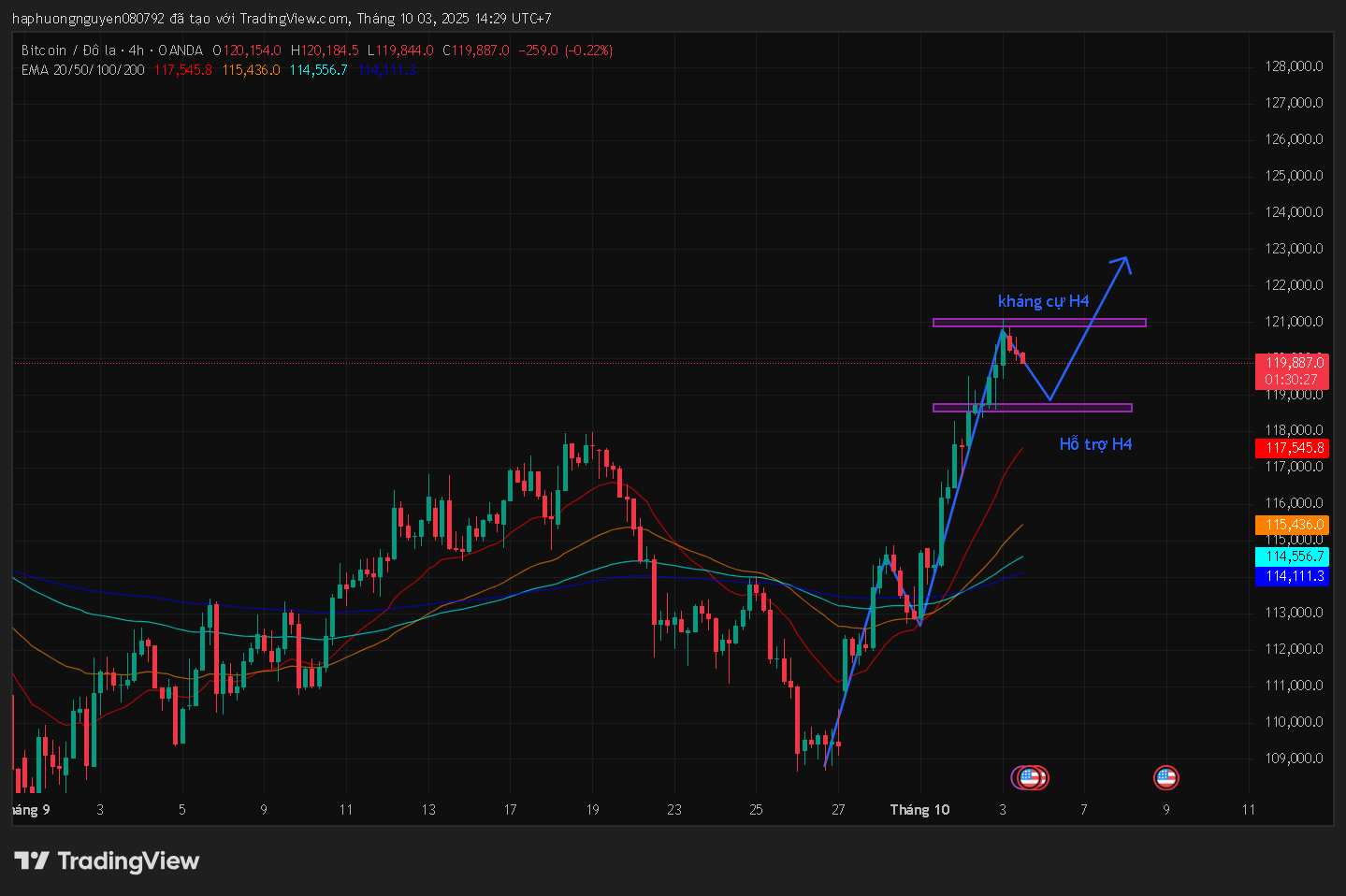Click the red EMA 20 value in legend
Image resolution: width=1346 pixels, height=896 pixels.
[x=183, y=70]
